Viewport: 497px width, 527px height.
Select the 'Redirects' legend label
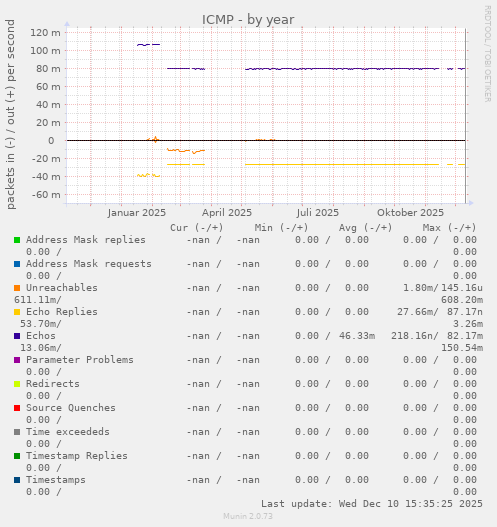[x=53, y=384]
